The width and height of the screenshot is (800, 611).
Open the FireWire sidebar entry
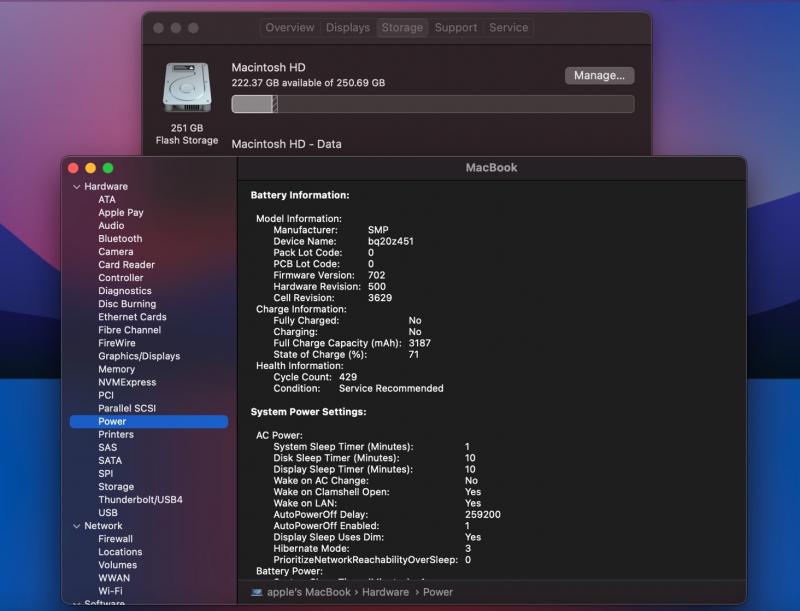click(117, 343)
